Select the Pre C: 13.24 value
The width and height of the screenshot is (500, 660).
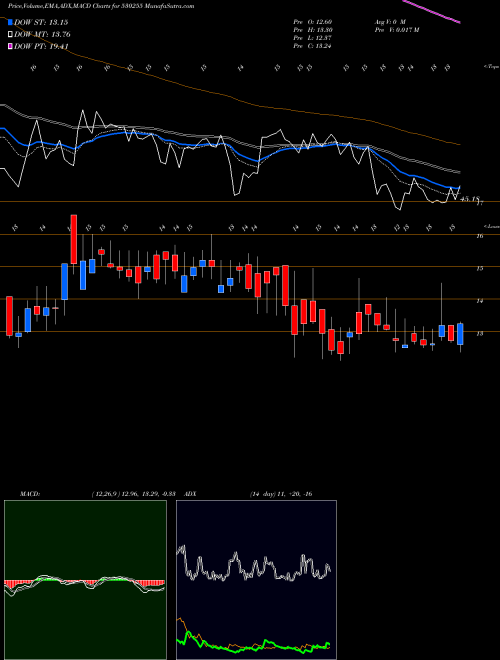click(x=312, y=46)
